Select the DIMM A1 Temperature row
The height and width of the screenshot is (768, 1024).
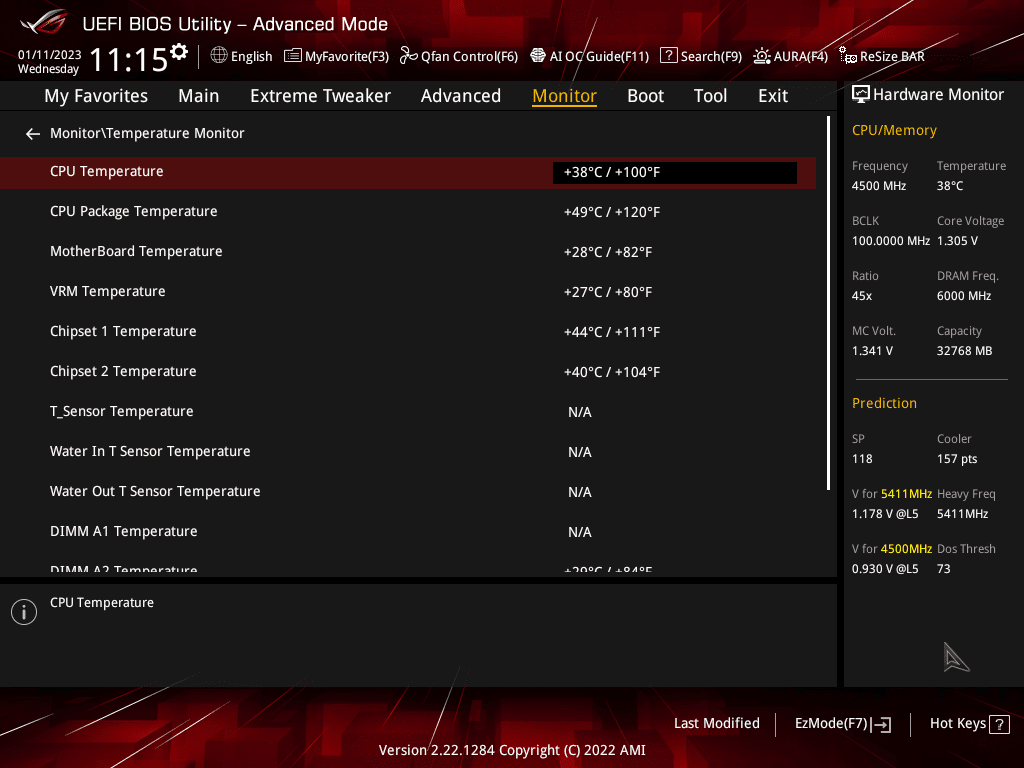click(408, 532)
